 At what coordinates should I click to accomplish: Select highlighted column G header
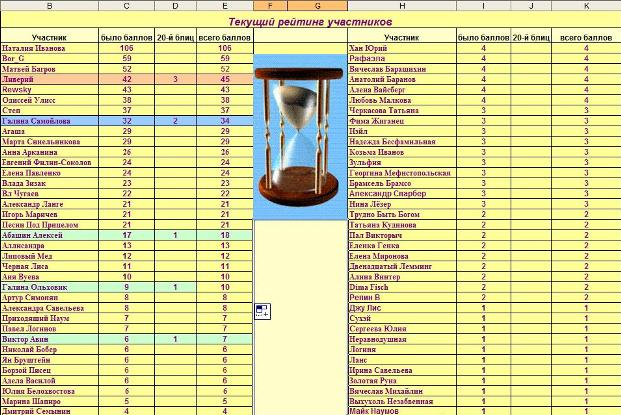tap(318, 6)
